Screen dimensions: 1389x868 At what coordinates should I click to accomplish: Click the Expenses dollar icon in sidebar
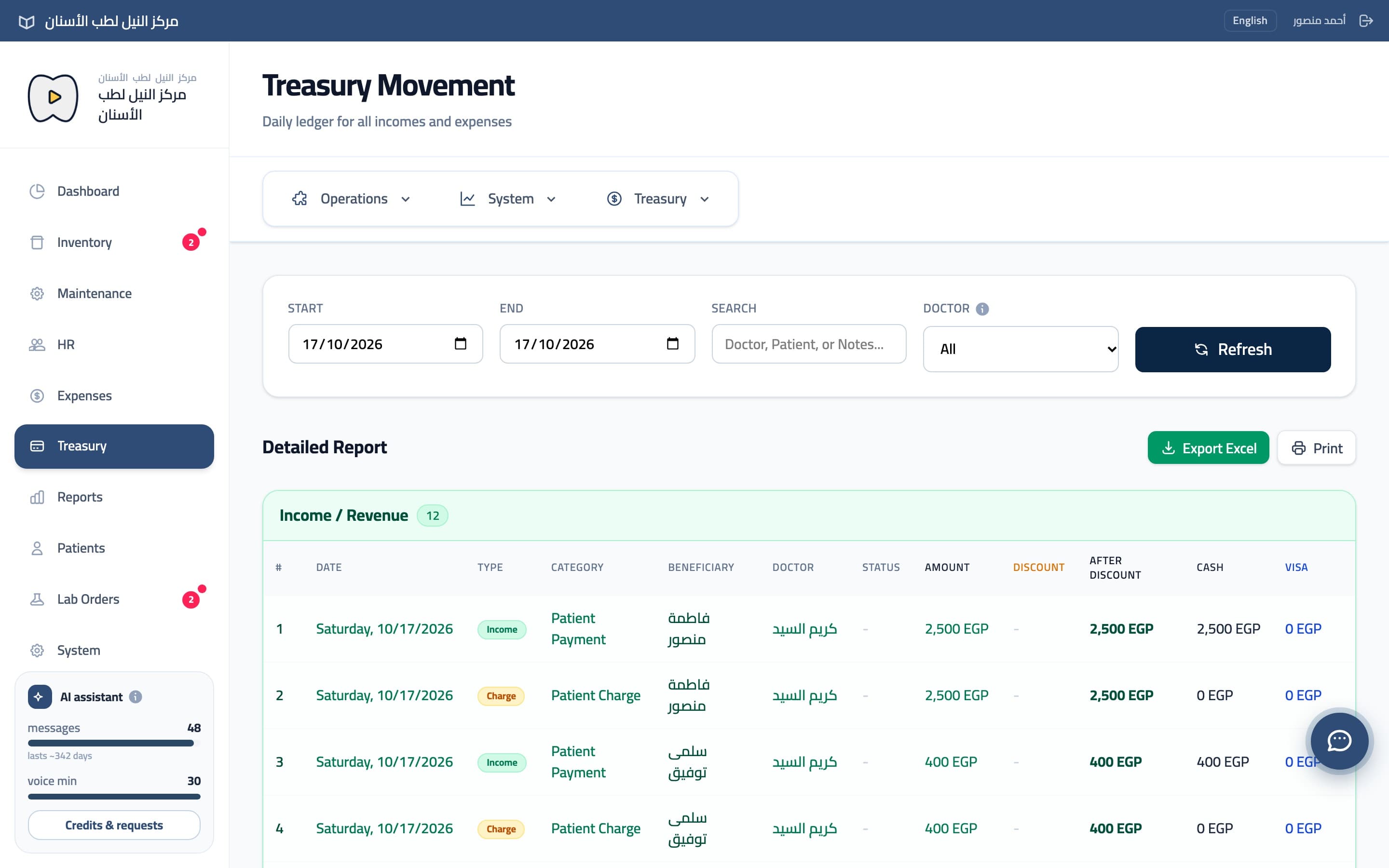click(37, 395)
